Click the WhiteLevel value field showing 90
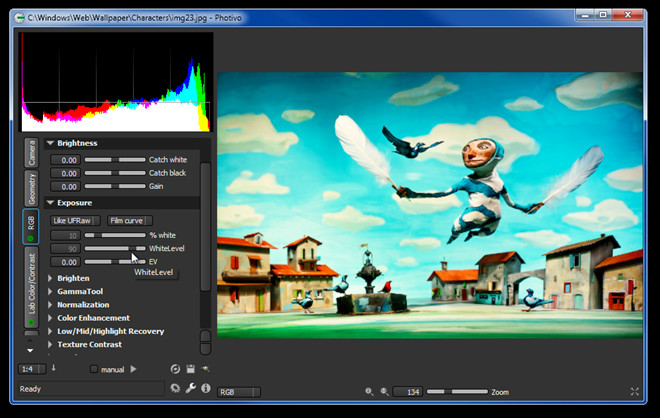The height and width of the screenshot is (418, 660). 65,249
